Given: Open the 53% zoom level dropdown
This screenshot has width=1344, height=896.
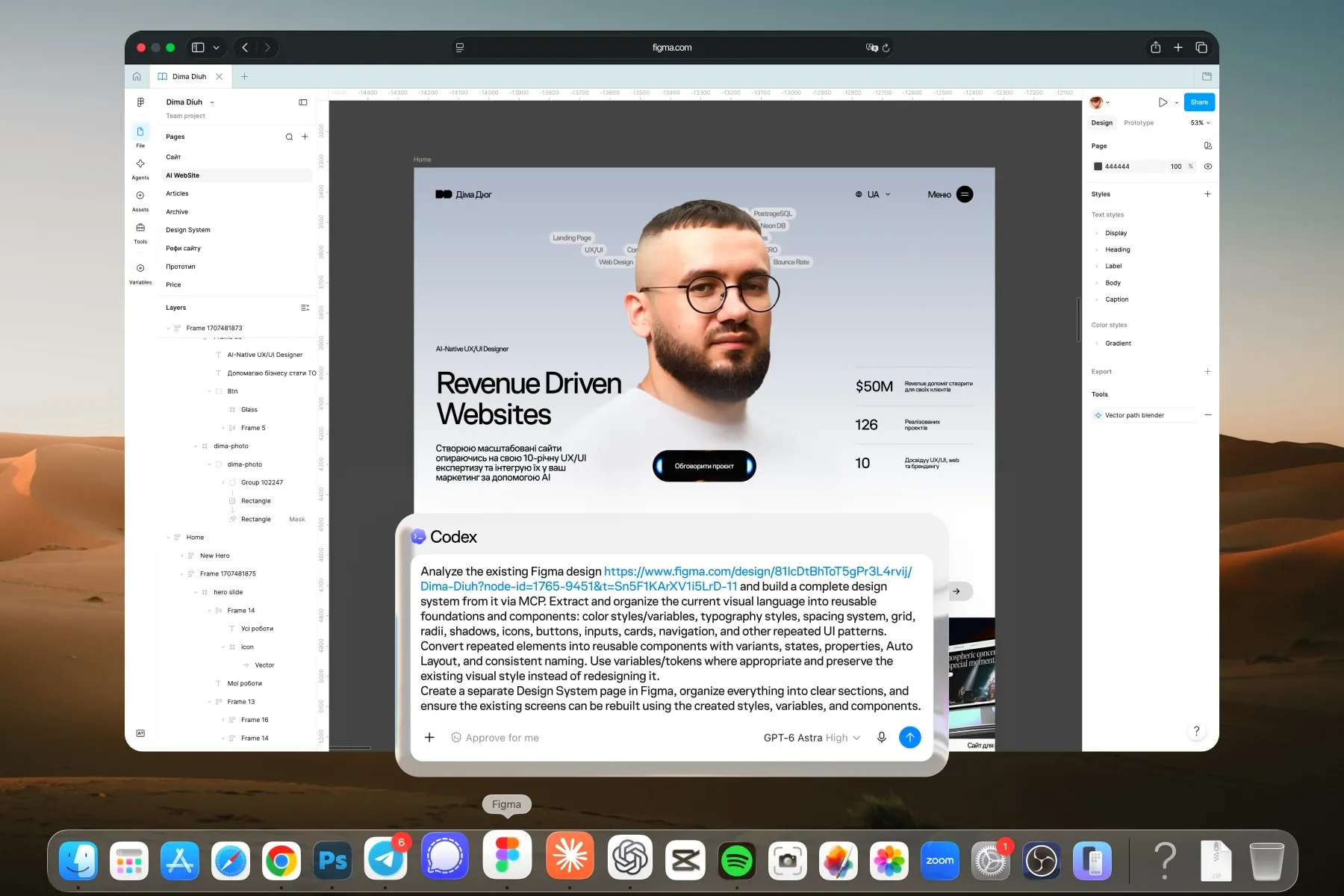Looking at the screenshot, I should pos(1200,122).
